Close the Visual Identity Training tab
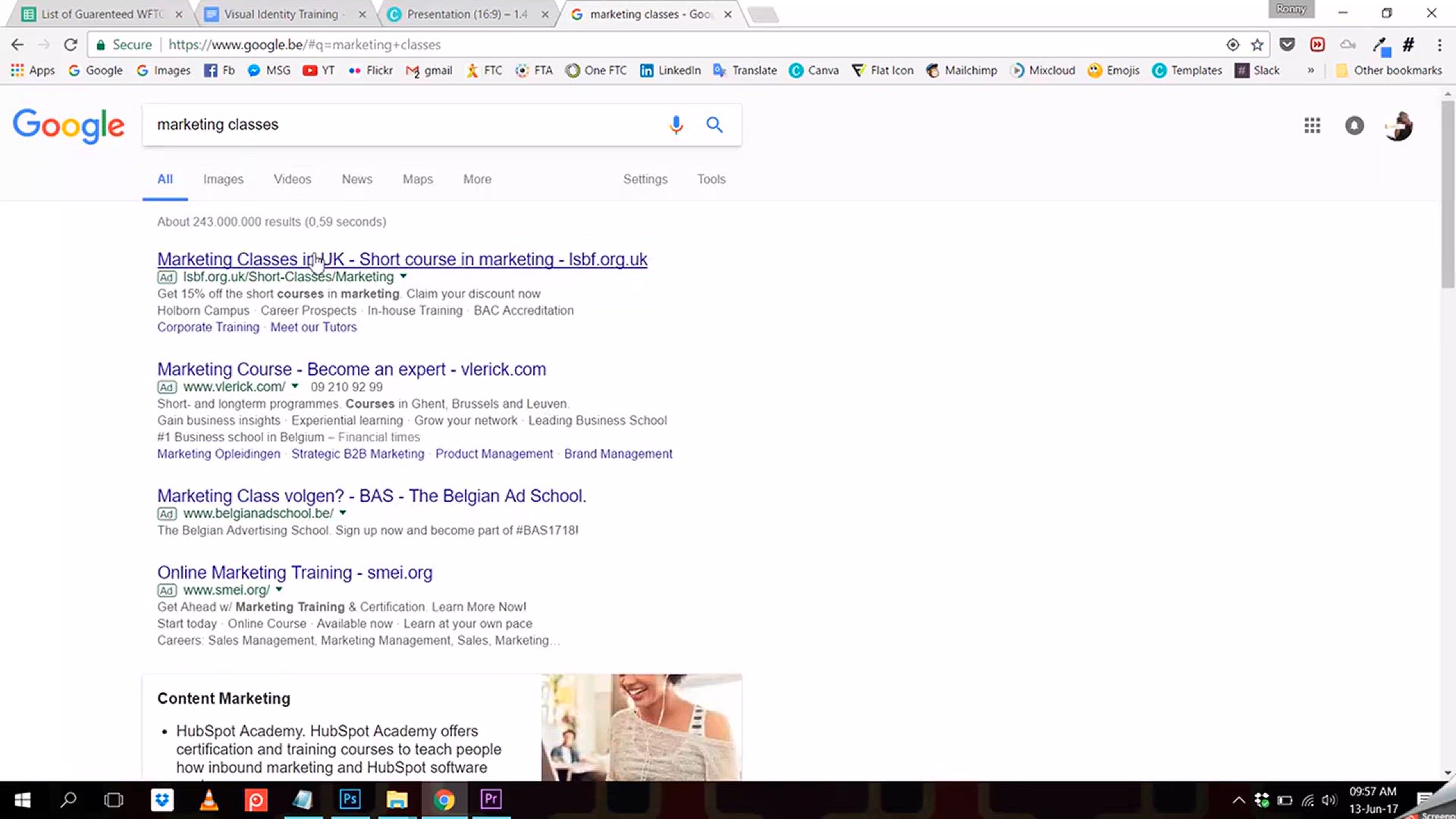The image size is (1456, 819). tap(362, 14)
